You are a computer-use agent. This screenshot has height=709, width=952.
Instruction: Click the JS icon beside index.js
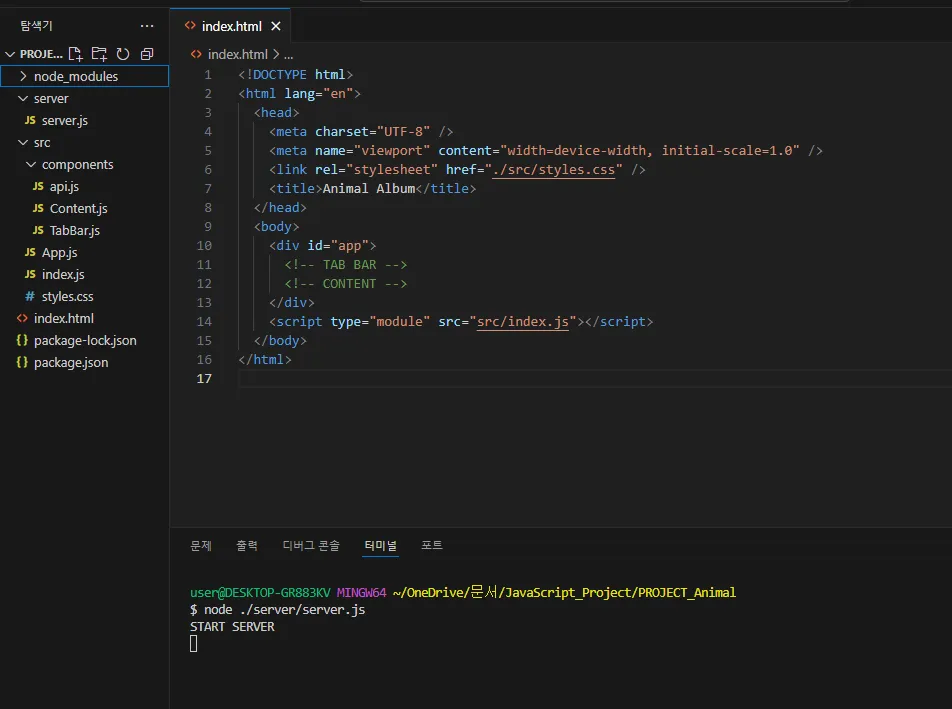tap(30, 274)
